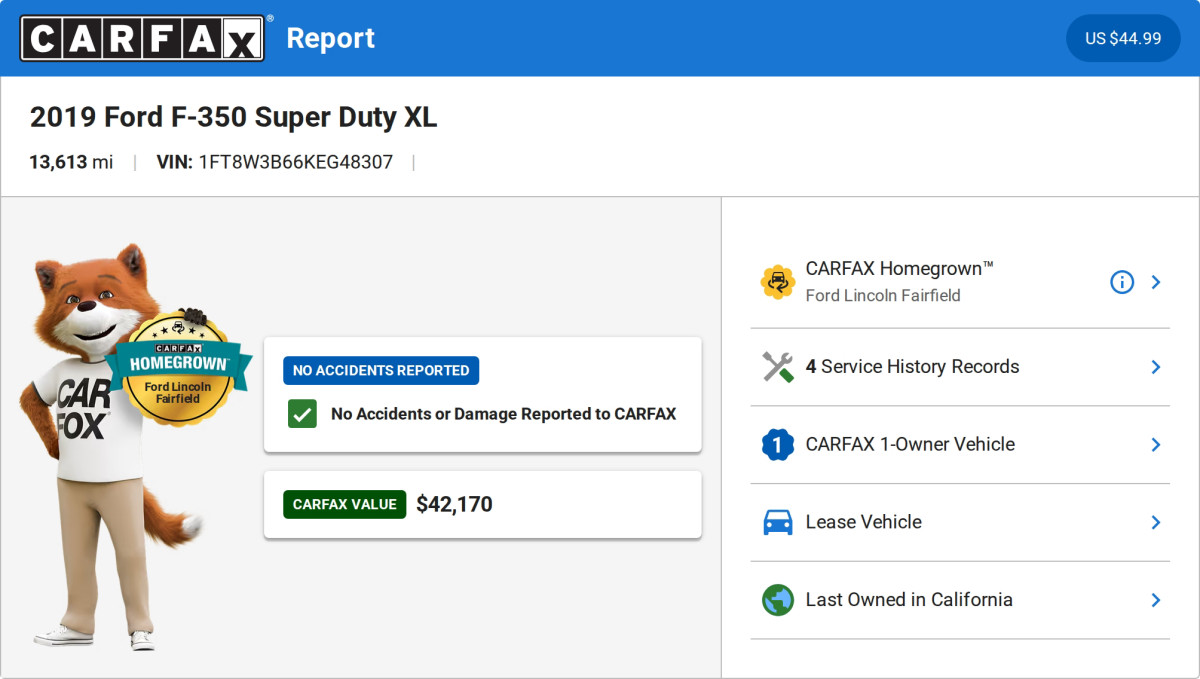Click the US $44.99 price button
Image resolution: width=1200 pixels, height=679 pixels.
[1123, 38]
